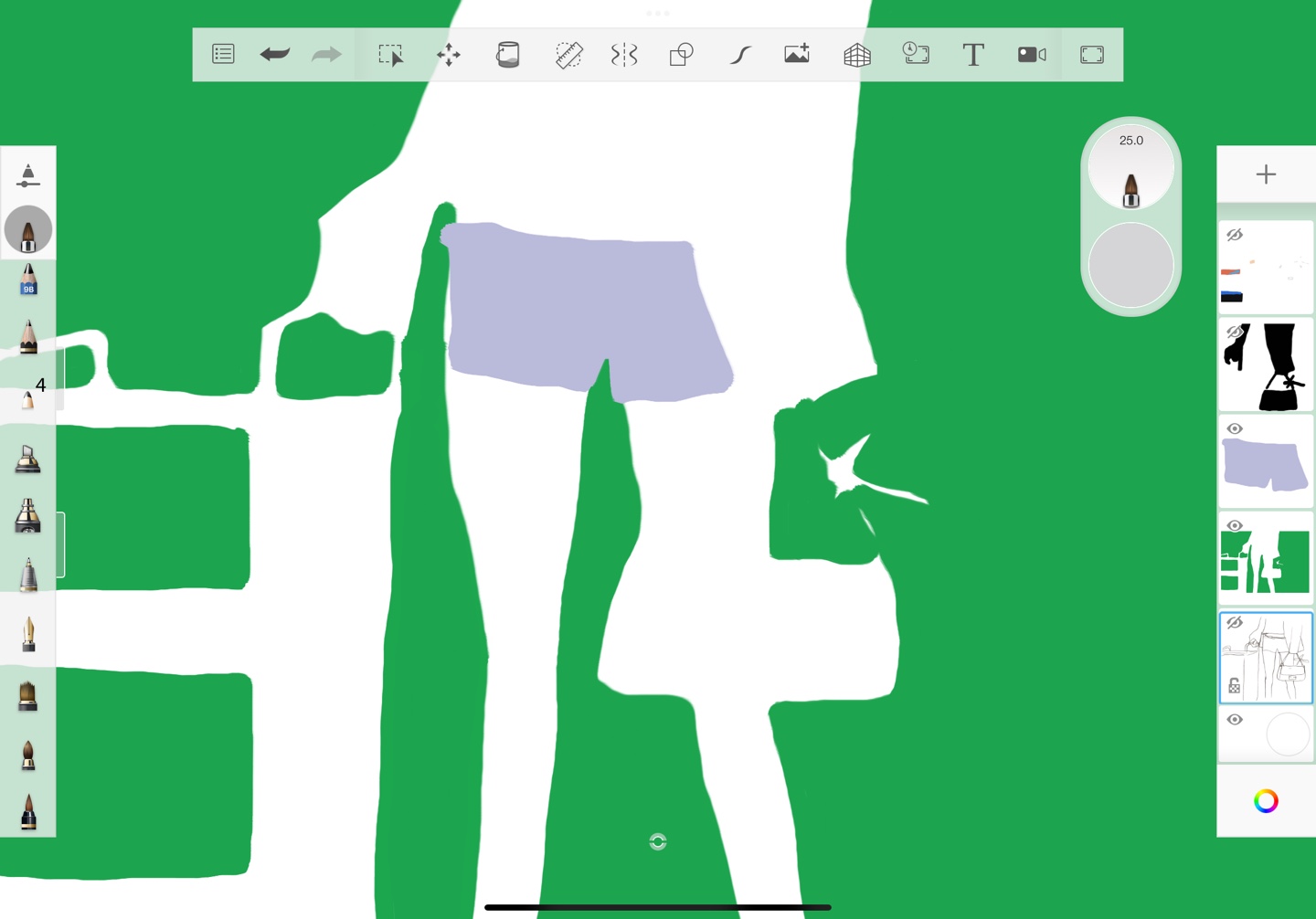This screenshot has width=1316, height=919.
Task: Undo the last stroke
Action: [274, 55]
